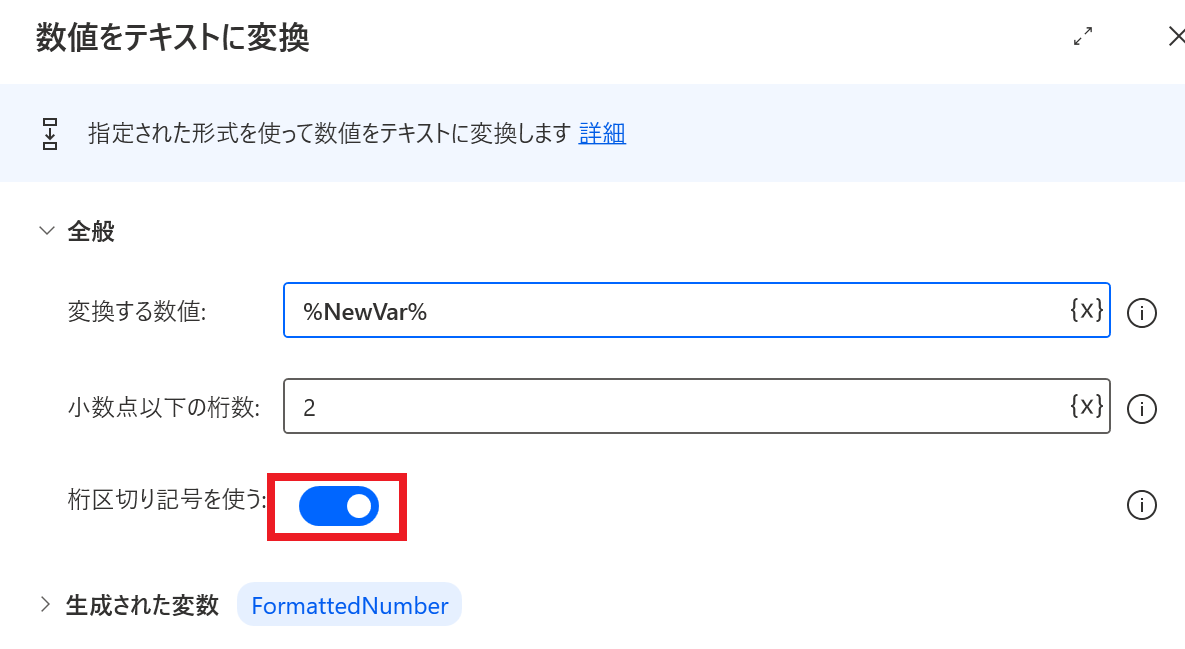The height and width of the screenshot is (649, 1185).
Task: Open variable picker {x} for 小数点以下の桁数
Action: (x=1086, y=406)
